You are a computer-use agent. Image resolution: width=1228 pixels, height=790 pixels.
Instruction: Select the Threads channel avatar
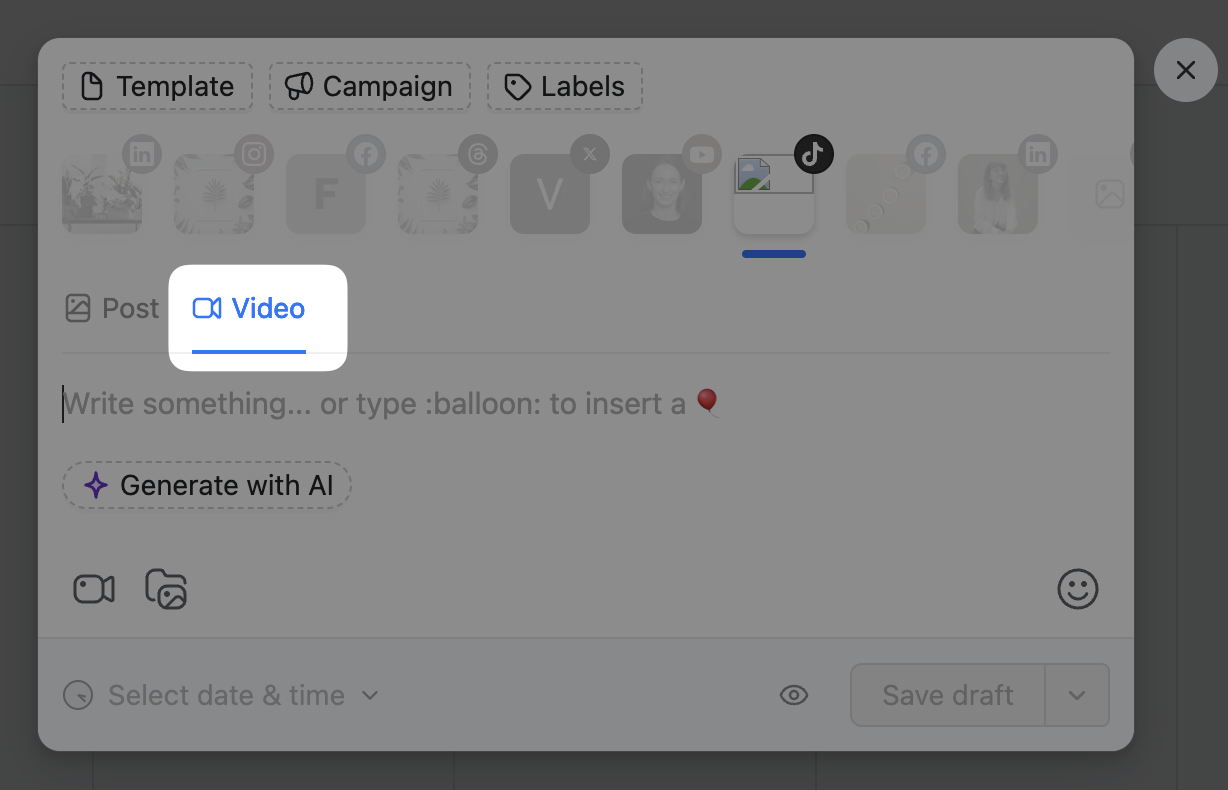(x=438, y=194)
